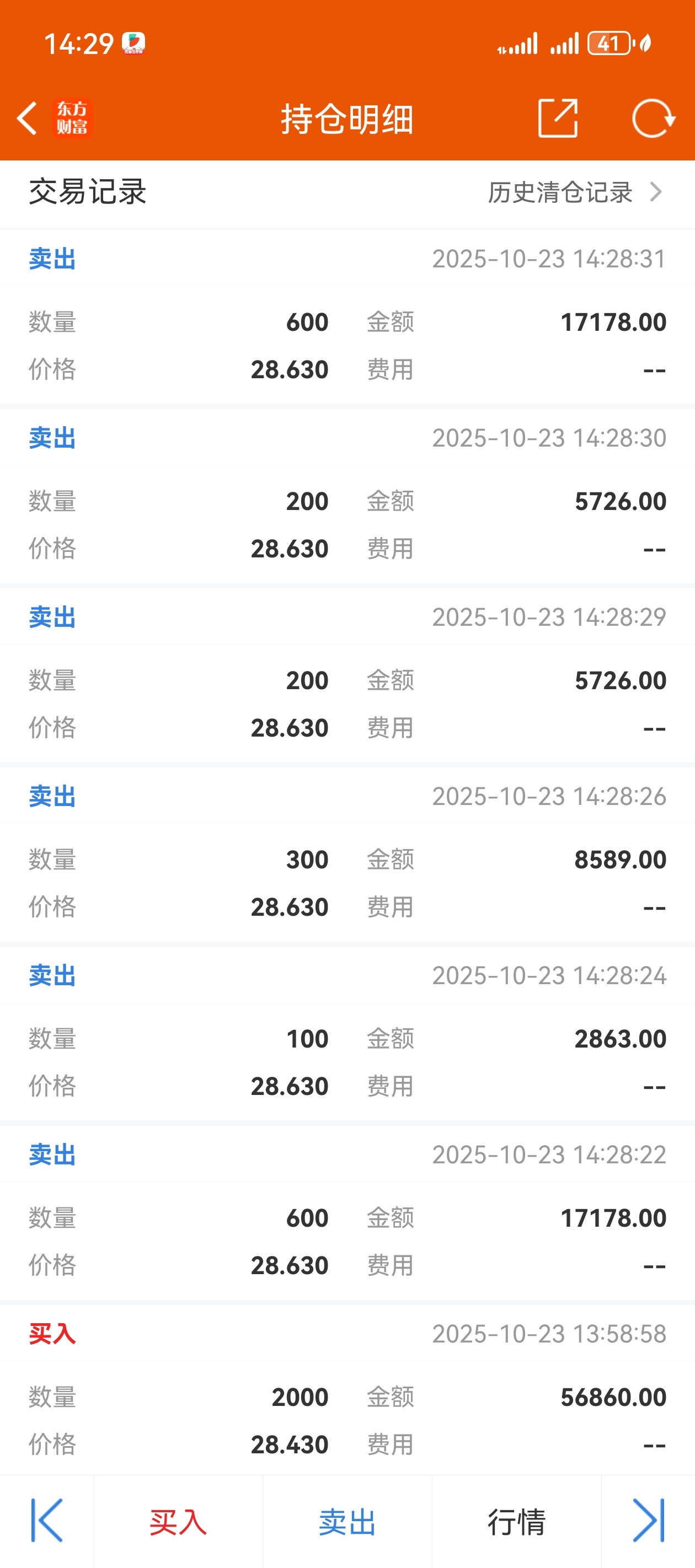The width and height of the screenshot is (695, 1568).
Task: Open the 卖出 record at 14:28:26
Action: 347,854
